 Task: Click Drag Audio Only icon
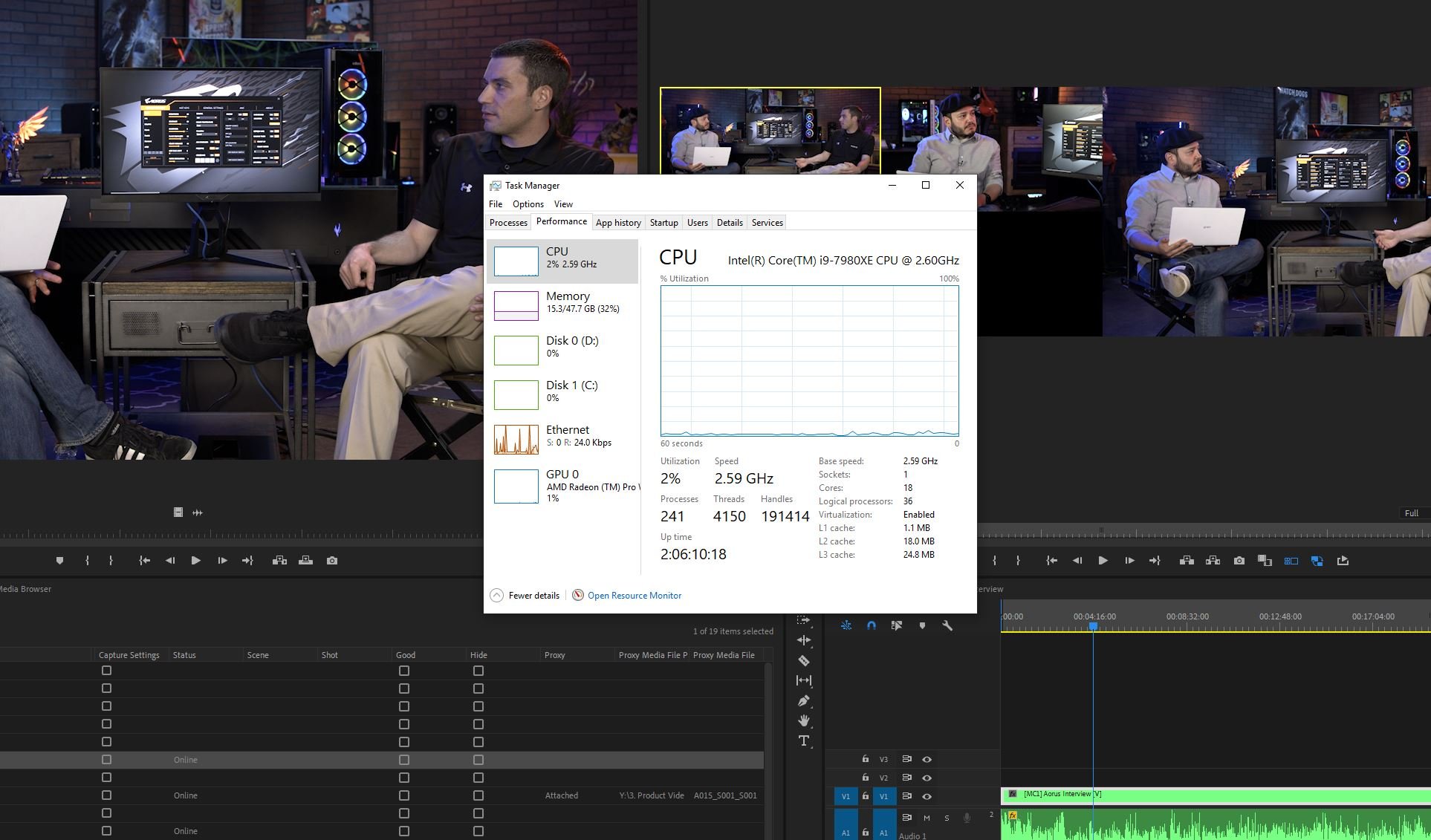point(198,512)
